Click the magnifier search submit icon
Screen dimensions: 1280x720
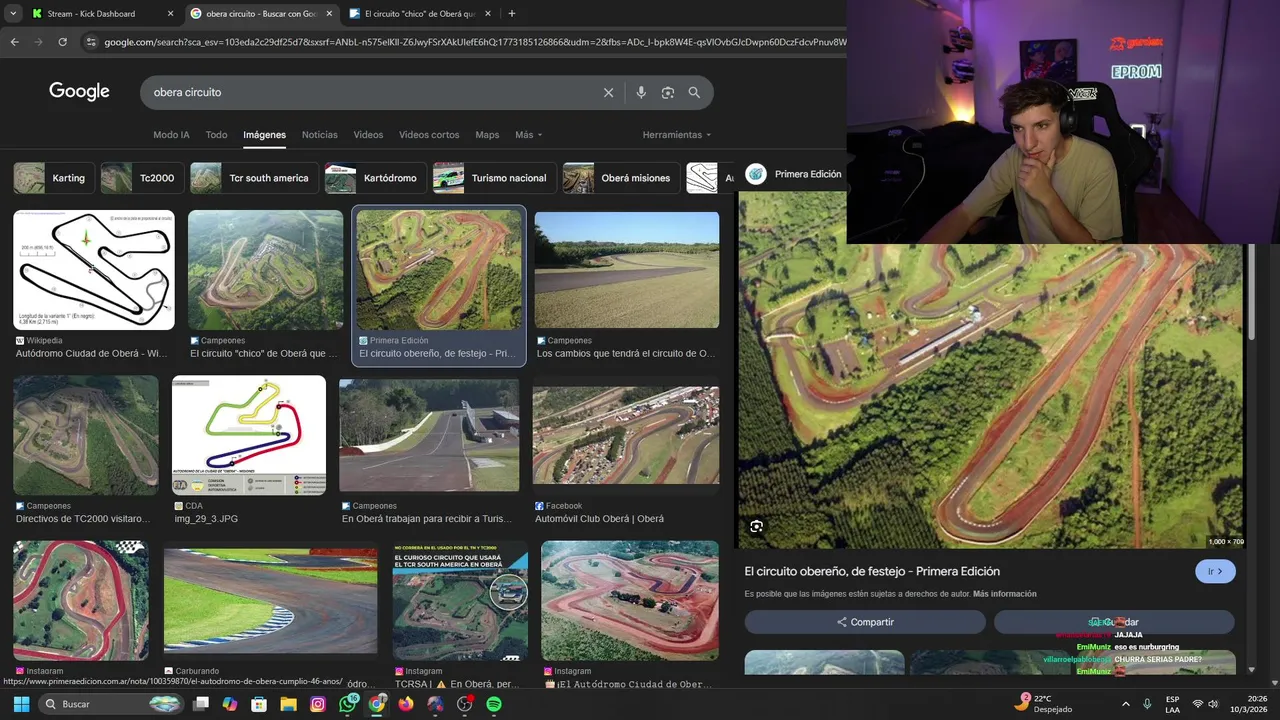tap(694, 92)
